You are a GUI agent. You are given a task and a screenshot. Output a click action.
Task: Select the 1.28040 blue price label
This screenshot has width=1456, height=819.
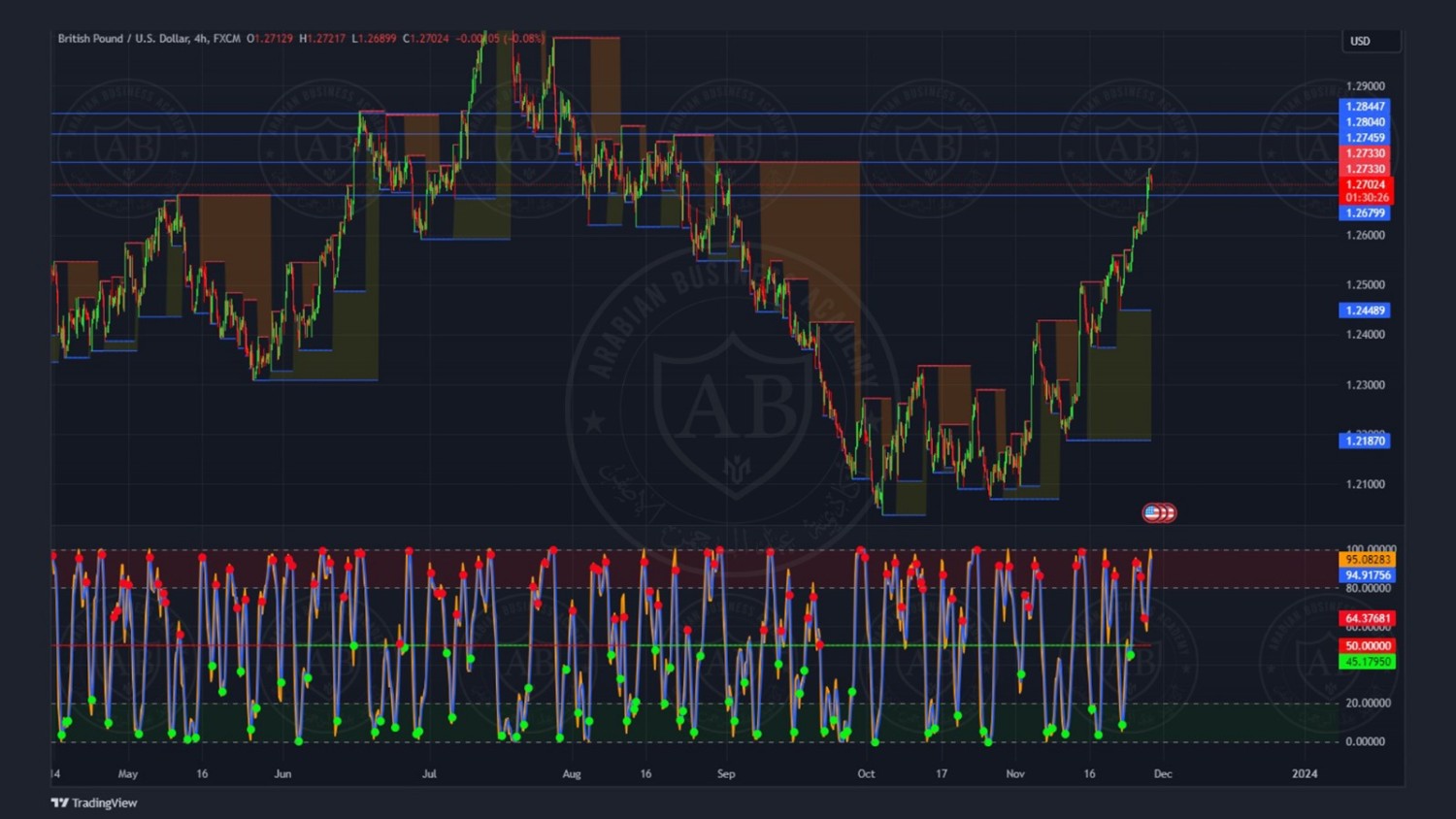[x=1365, y=122]
